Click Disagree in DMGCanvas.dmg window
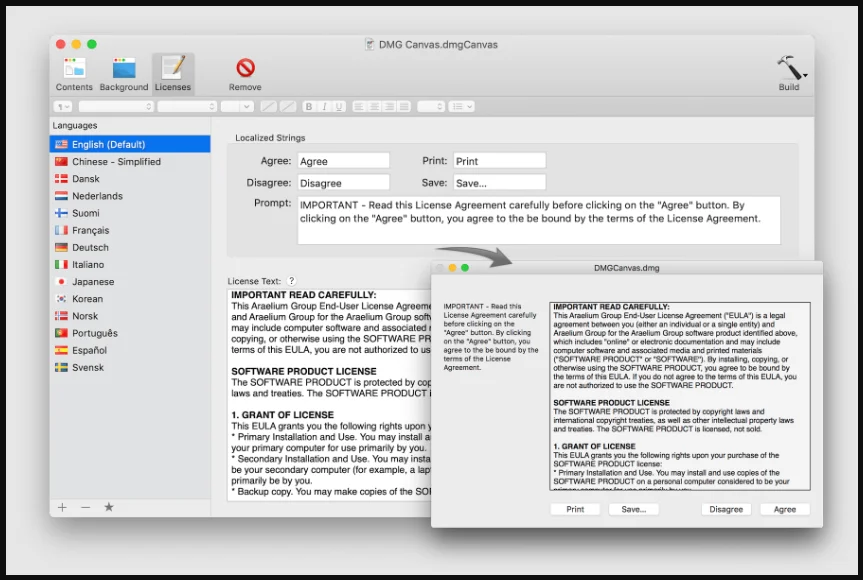863x580 pixels. pos(726,509)
